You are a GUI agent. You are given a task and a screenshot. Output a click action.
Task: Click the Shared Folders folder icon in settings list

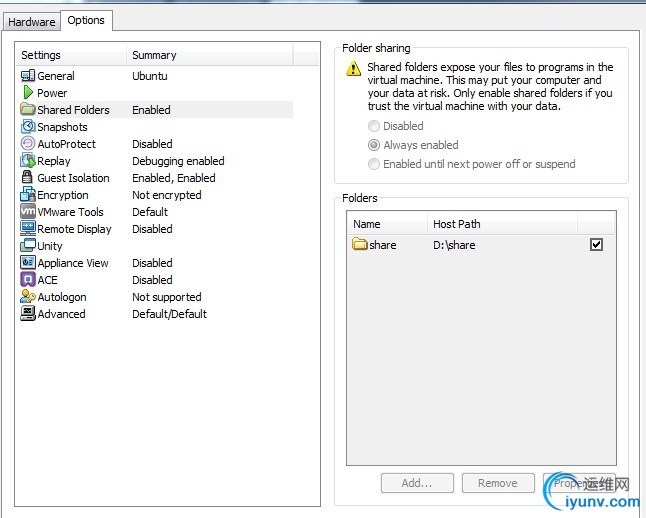tap(28, 109)
